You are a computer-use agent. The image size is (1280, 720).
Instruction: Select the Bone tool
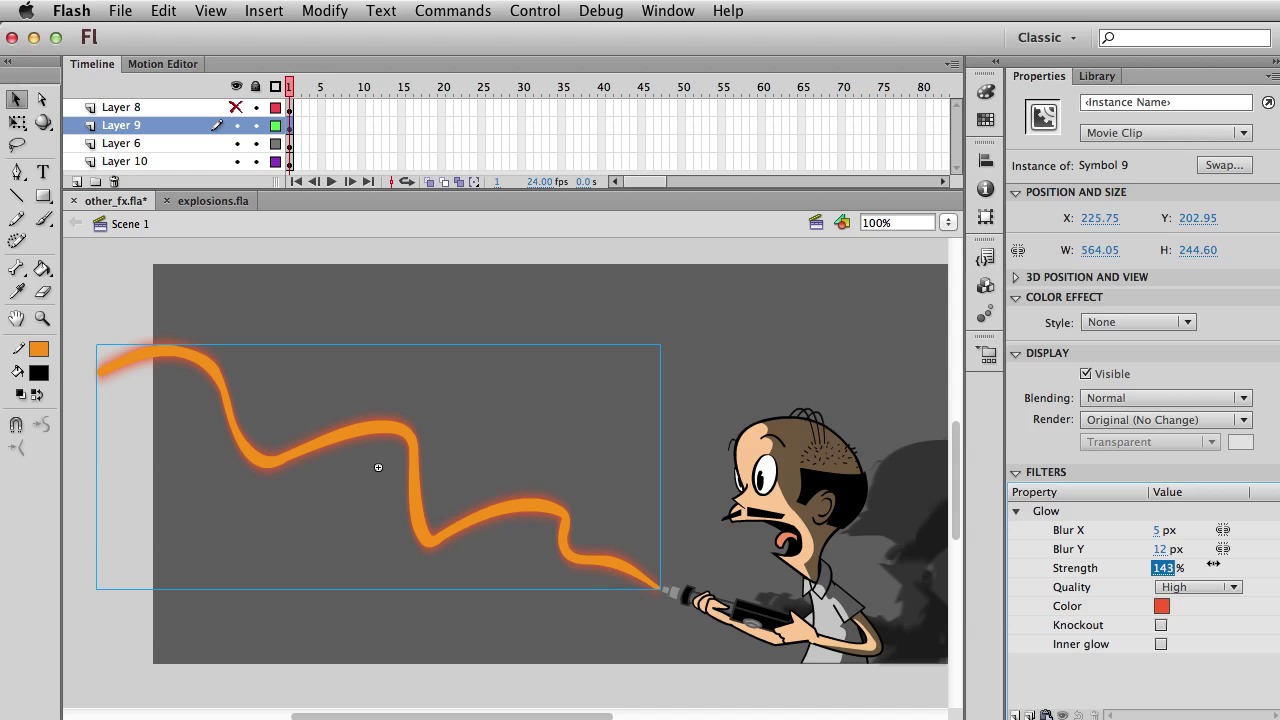17,269
